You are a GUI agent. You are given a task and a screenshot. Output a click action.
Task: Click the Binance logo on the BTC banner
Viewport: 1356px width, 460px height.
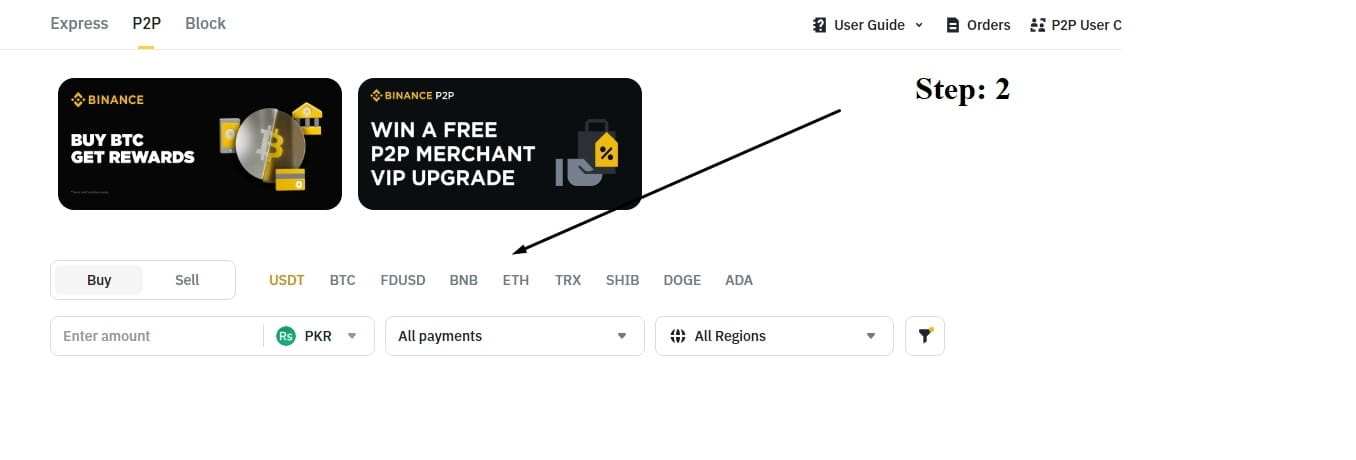[107, 100]
